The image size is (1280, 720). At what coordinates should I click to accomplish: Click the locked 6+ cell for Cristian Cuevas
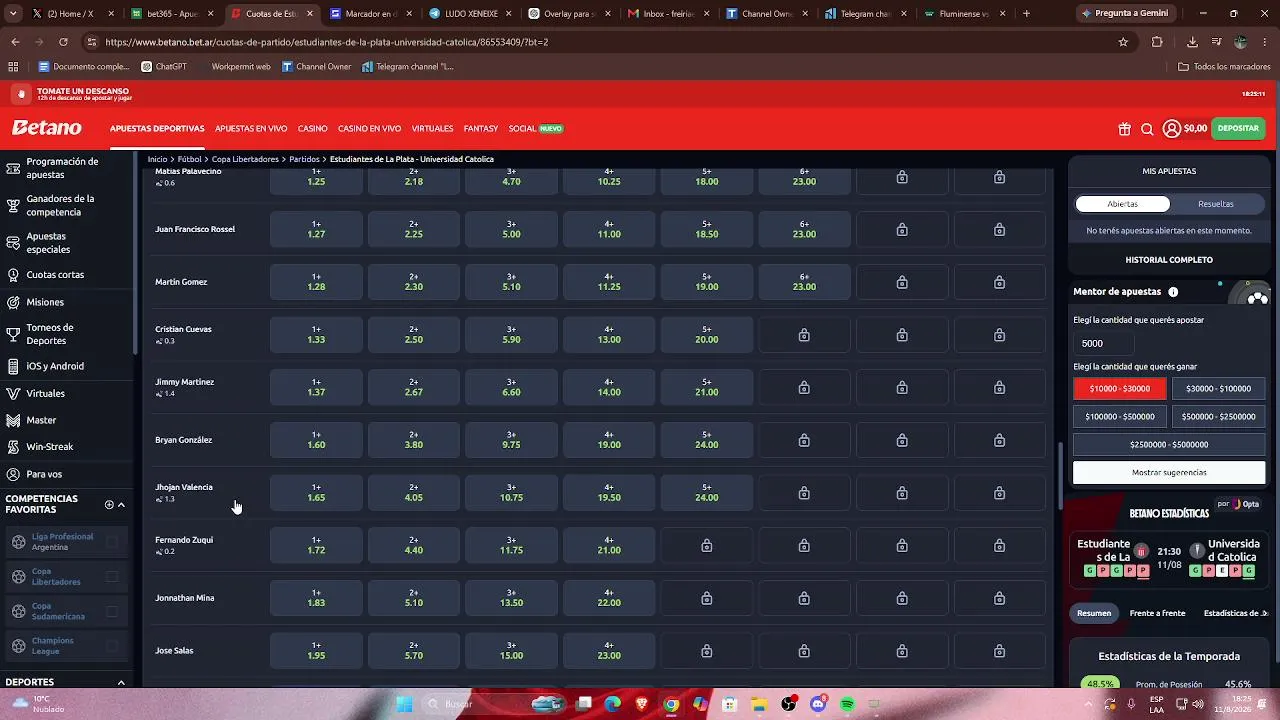coord(804,335)
